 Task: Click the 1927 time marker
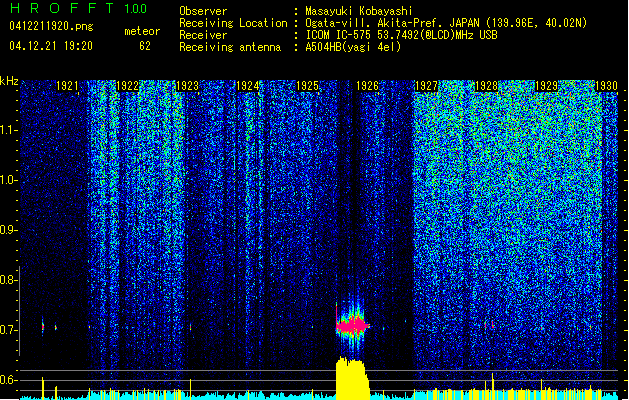[426, 86]
